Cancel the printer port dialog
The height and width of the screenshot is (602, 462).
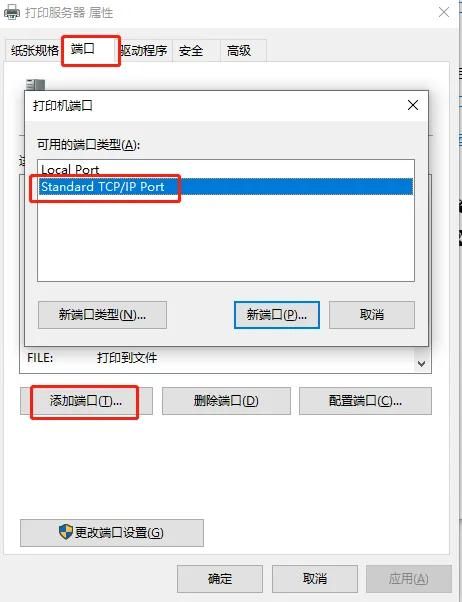(x=372, y=315)
